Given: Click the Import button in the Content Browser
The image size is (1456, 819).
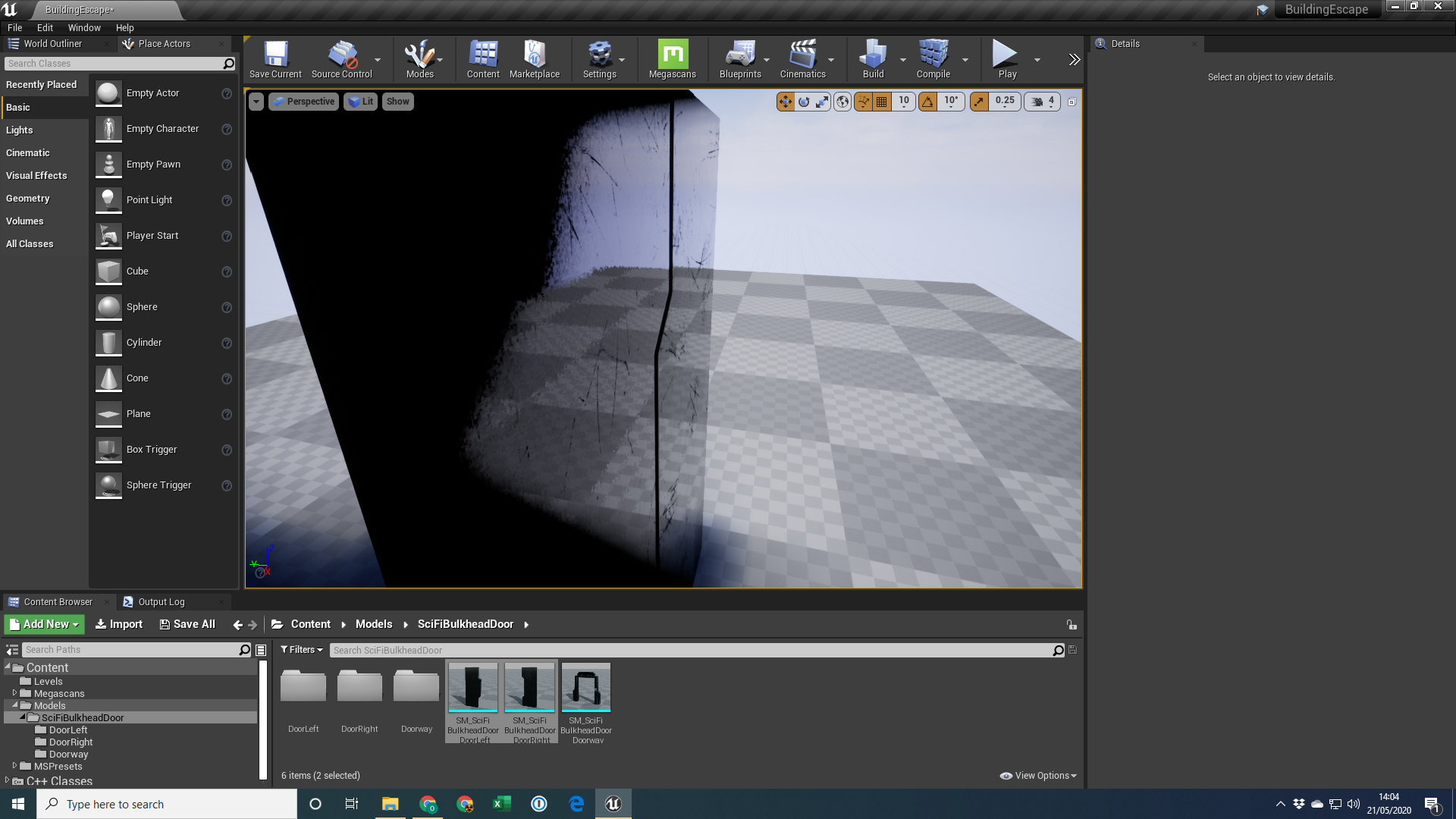Looking at the screenshot, I should [118, 623].
